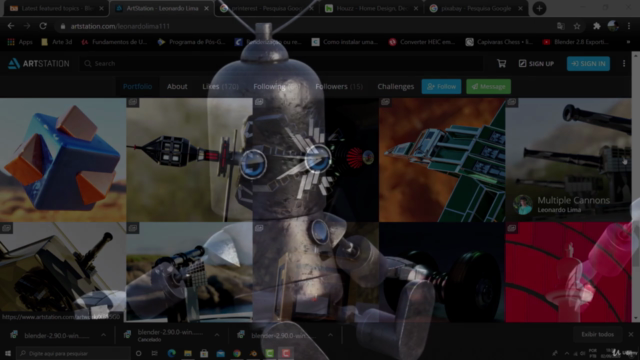Expand options for the cancelled blender download
The width and height of the screenshot is (640, 360).
(217, 335)
